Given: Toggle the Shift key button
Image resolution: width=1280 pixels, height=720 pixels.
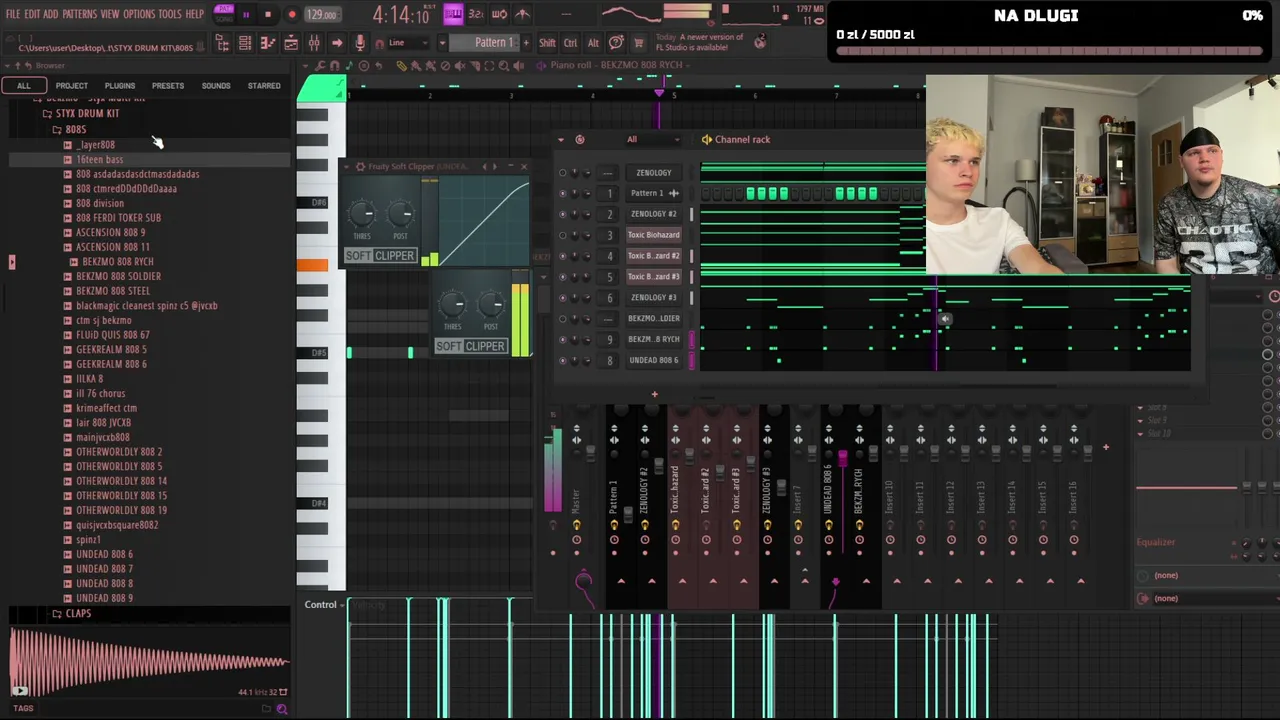Looking at the screenshot, I should tap(547, 43).
